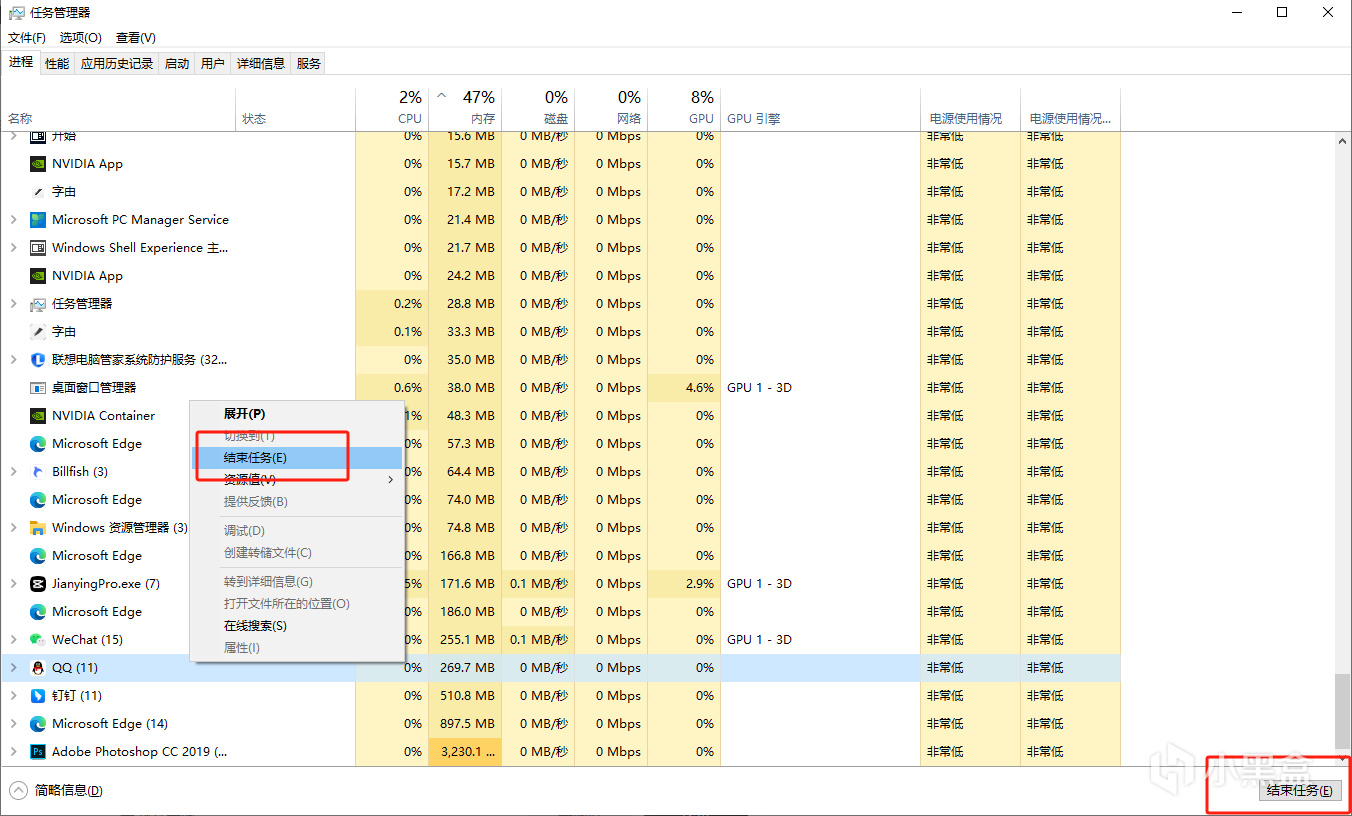This screenshot has width=1352, height=816.
Task: Expand the Billfish (3) process group
Action: click(13, 472)
